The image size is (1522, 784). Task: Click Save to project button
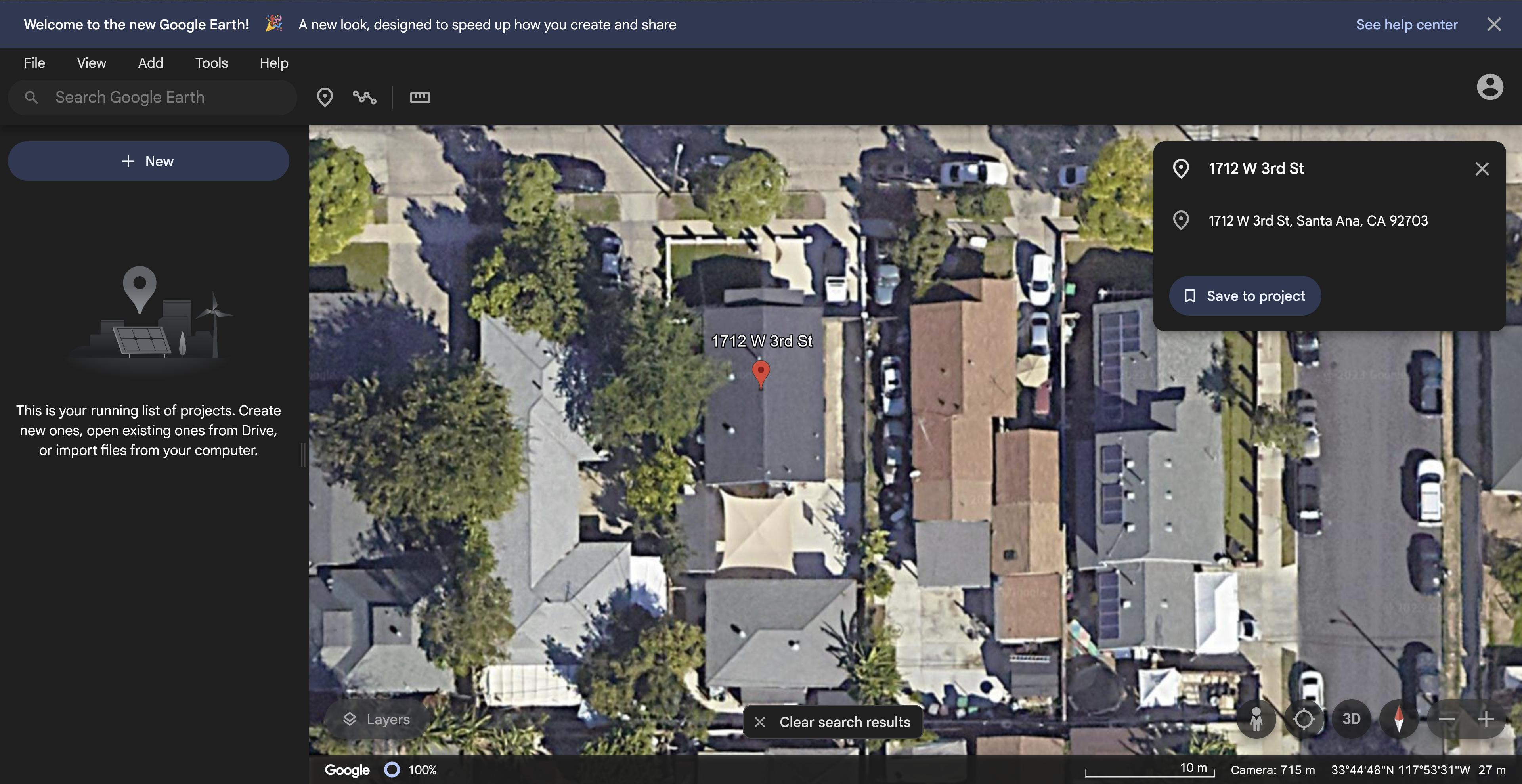pyautogui.click(x=1245, y=295)
